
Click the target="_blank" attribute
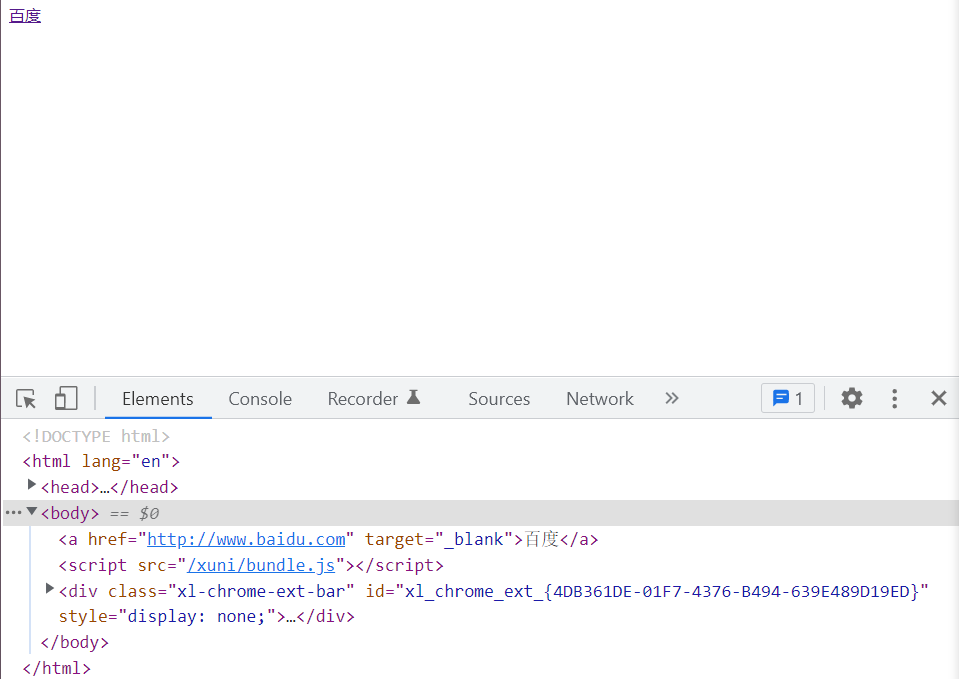[x=438, y=540]
